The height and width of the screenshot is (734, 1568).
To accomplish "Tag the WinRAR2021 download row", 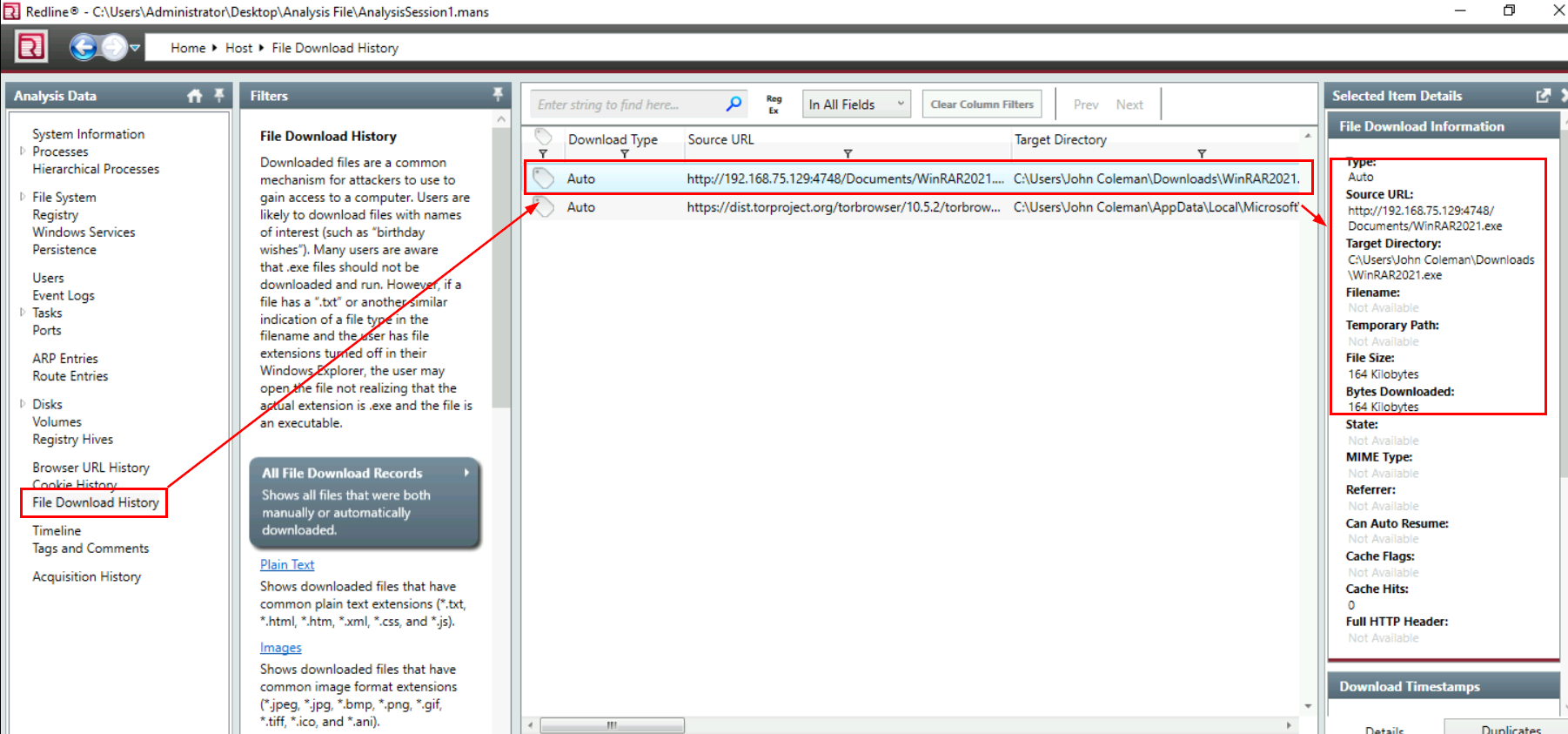I will coord(544,178).
